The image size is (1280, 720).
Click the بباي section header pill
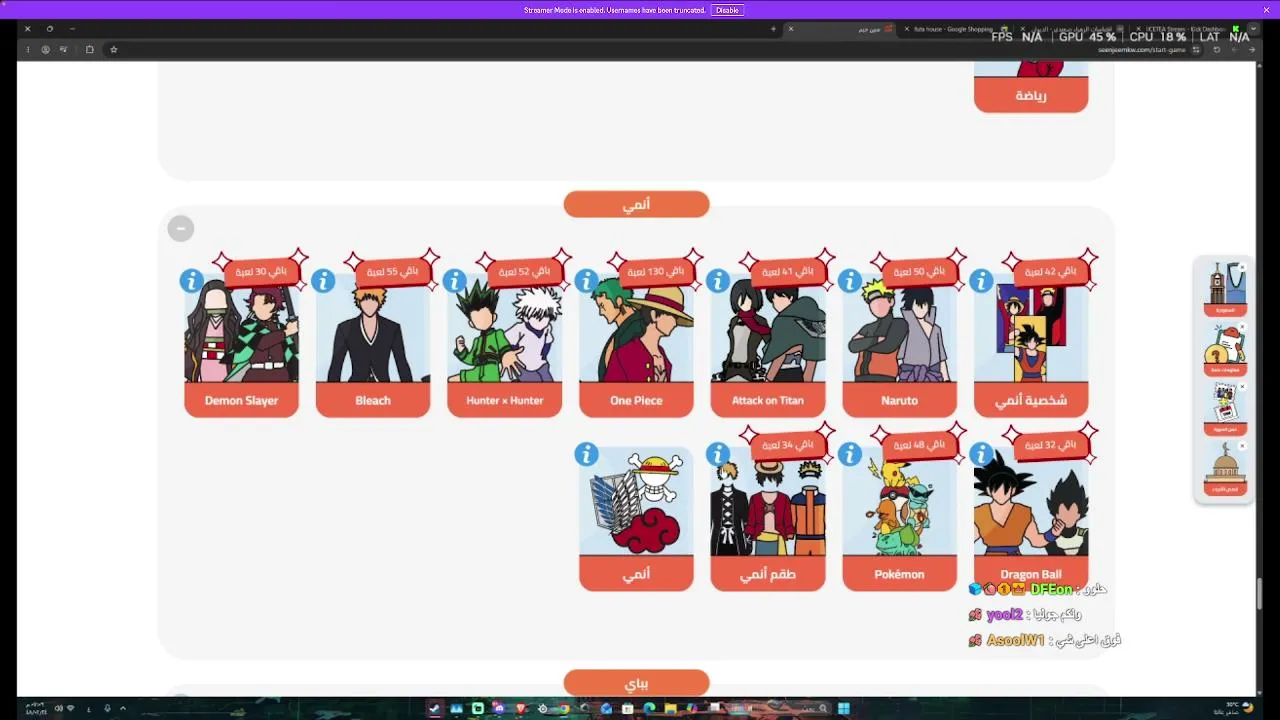(636, 684)
